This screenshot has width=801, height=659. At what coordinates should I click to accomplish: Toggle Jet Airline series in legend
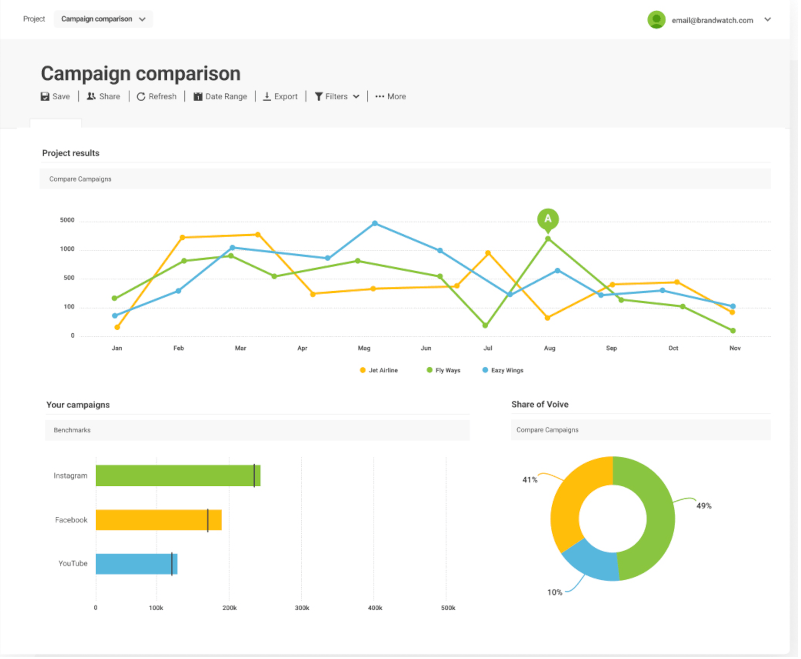[379, 370]
